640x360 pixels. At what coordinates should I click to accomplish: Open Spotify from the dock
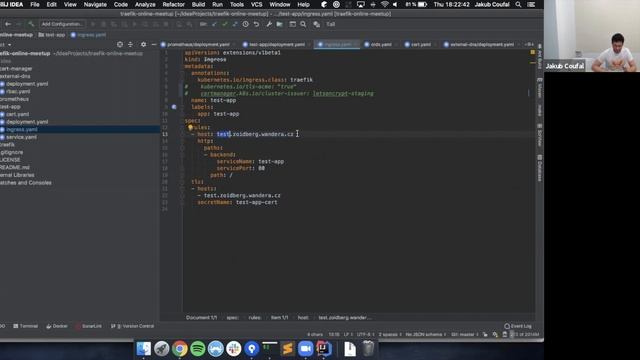198,349
